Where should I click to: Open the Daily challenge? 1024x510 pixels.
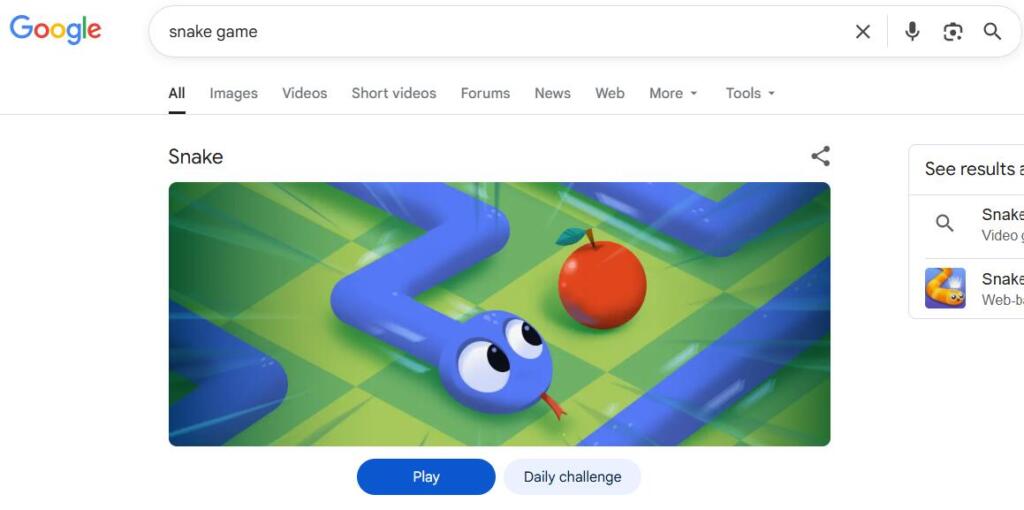pos(572,477)
